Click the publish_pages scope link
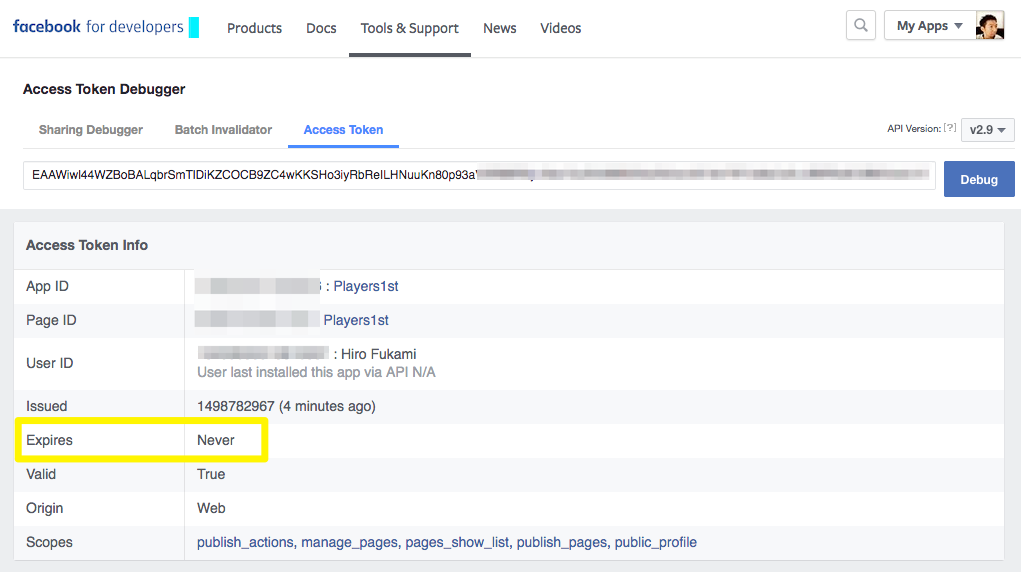Viewport: 1021px width, 572px height. pos(562,542)
